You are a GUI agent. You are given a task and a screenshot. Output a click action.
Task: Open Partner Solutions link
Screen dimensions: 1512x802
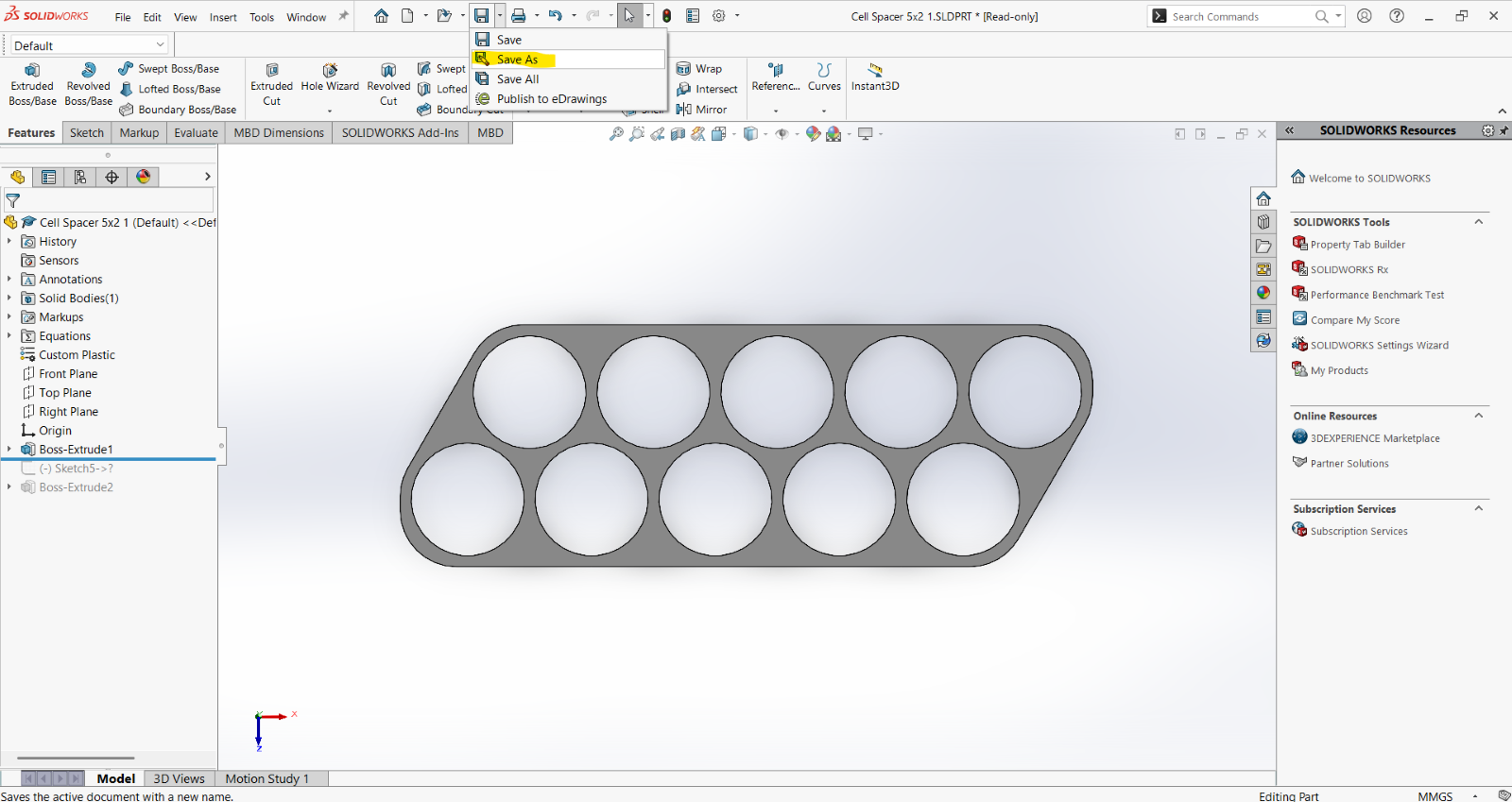tap(1349, 464)
